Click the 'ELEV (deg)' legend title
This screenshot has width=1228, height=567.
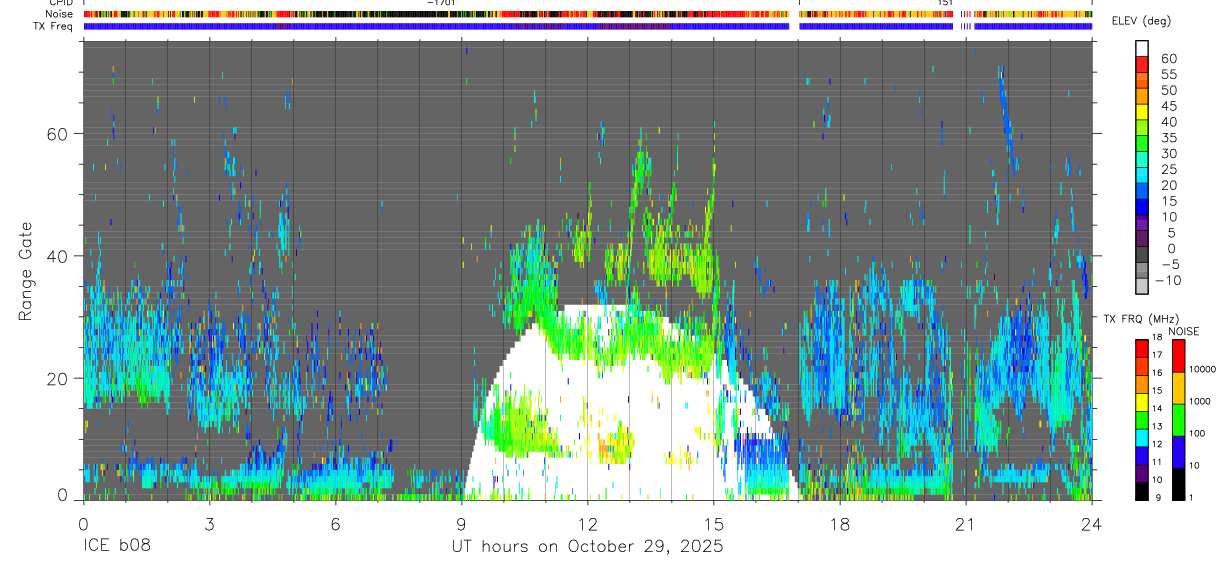pyautogui.click(x=1141, y=21)
